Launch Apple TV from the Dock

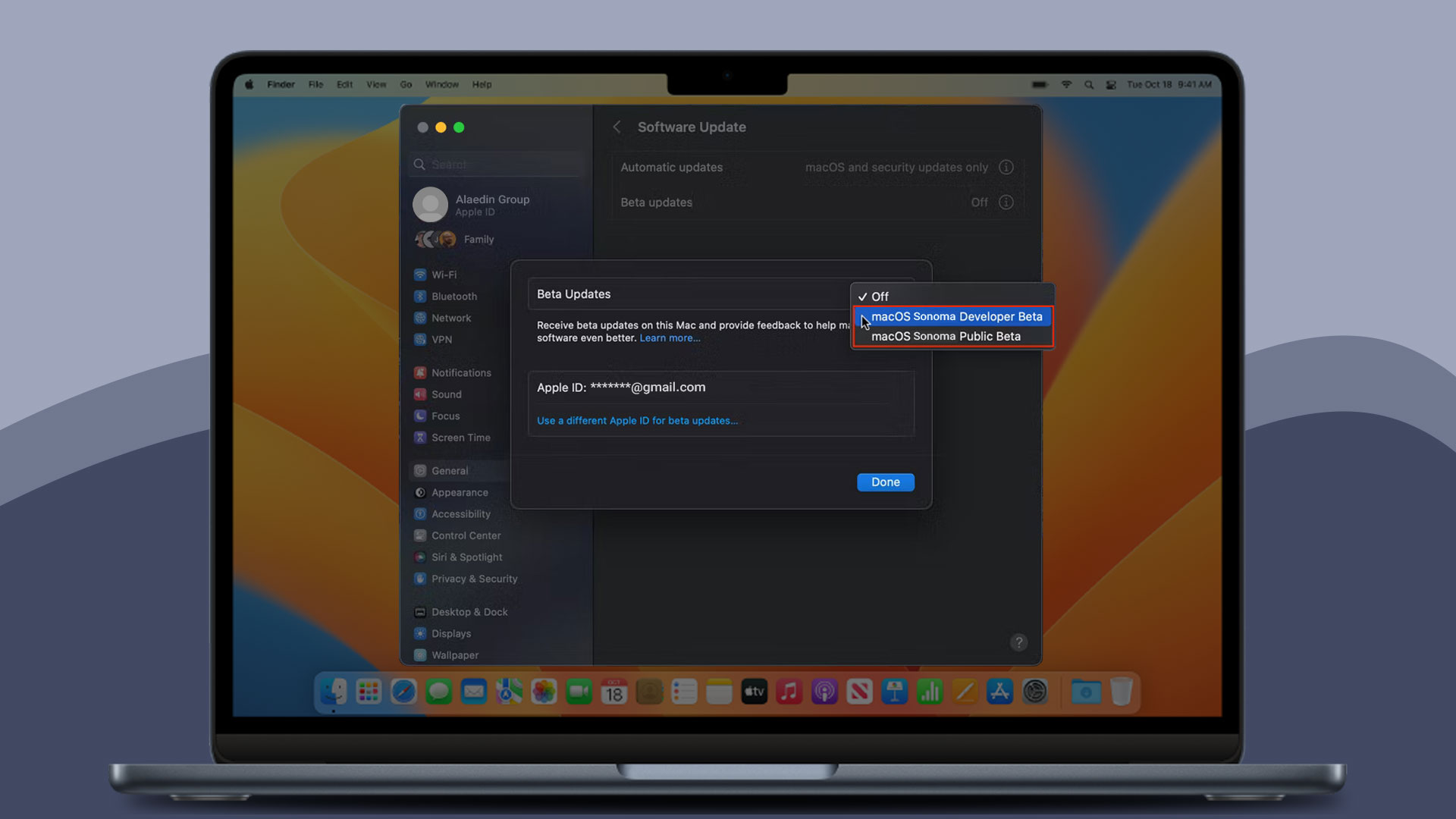coord(755,692)
